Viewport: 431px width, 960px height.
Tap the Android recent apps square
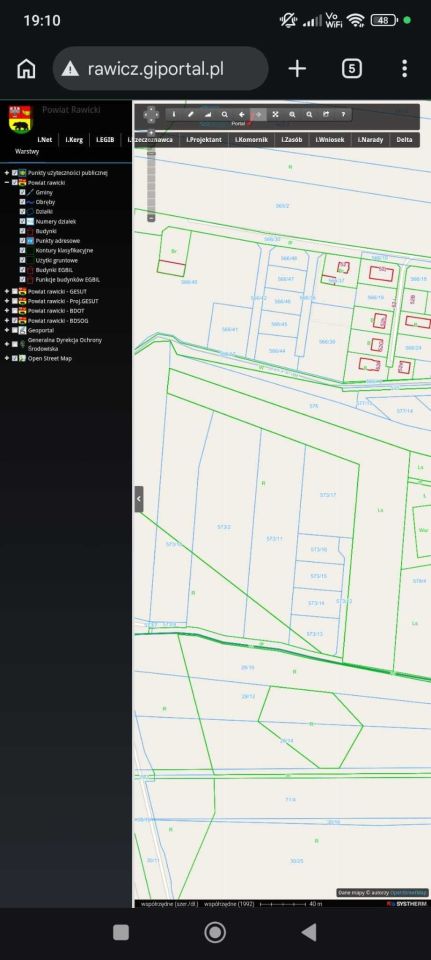121,932
